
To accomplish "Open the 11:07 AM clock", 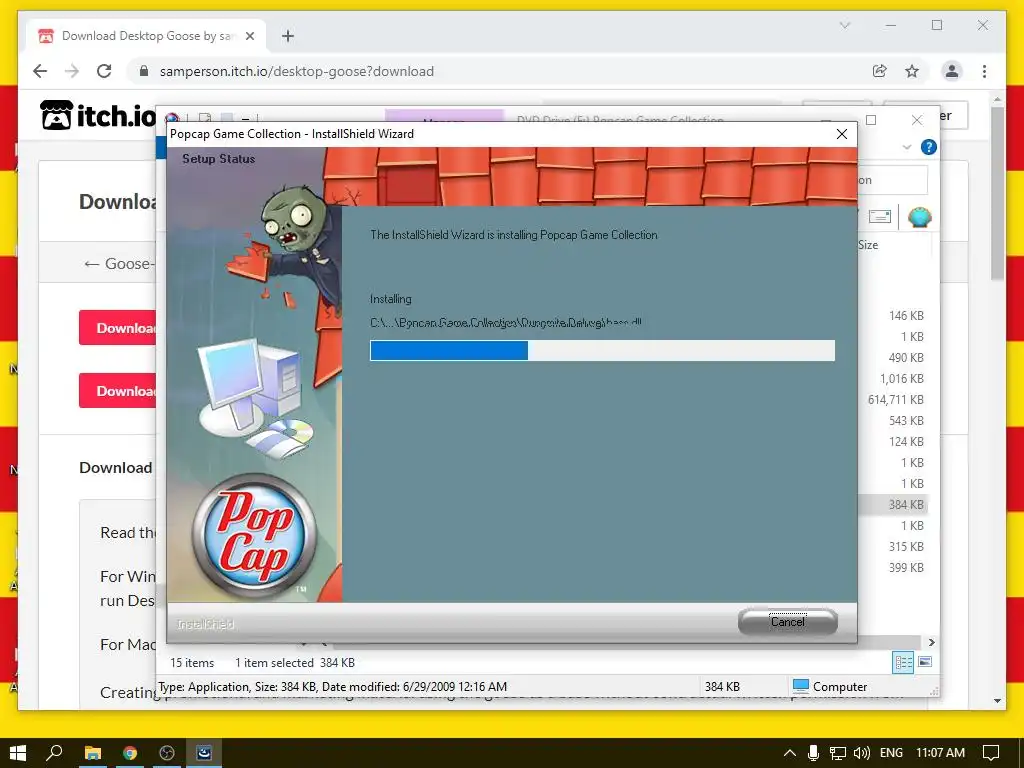I will click(x=940, y=753).
